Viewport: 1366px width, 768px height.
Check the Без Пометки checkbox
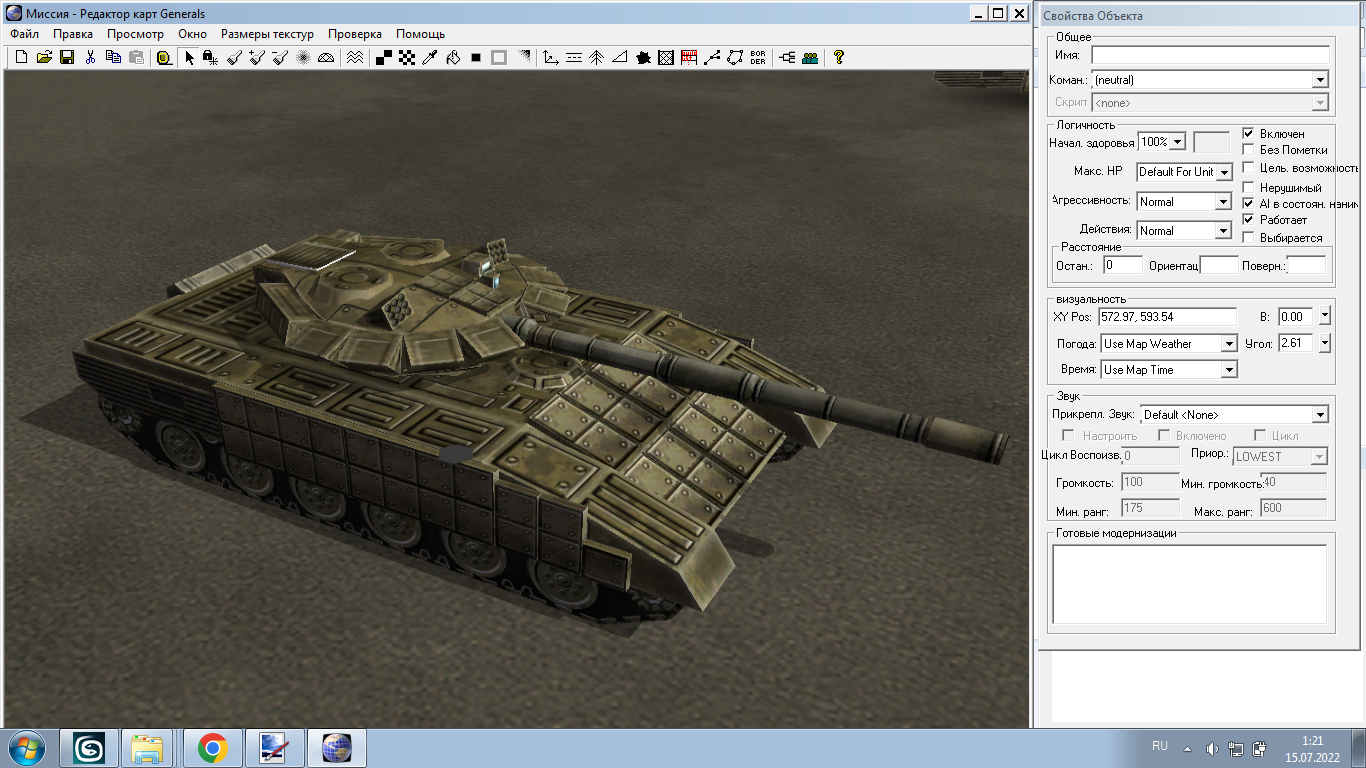pyautogui.click(x=1248, y=149)
